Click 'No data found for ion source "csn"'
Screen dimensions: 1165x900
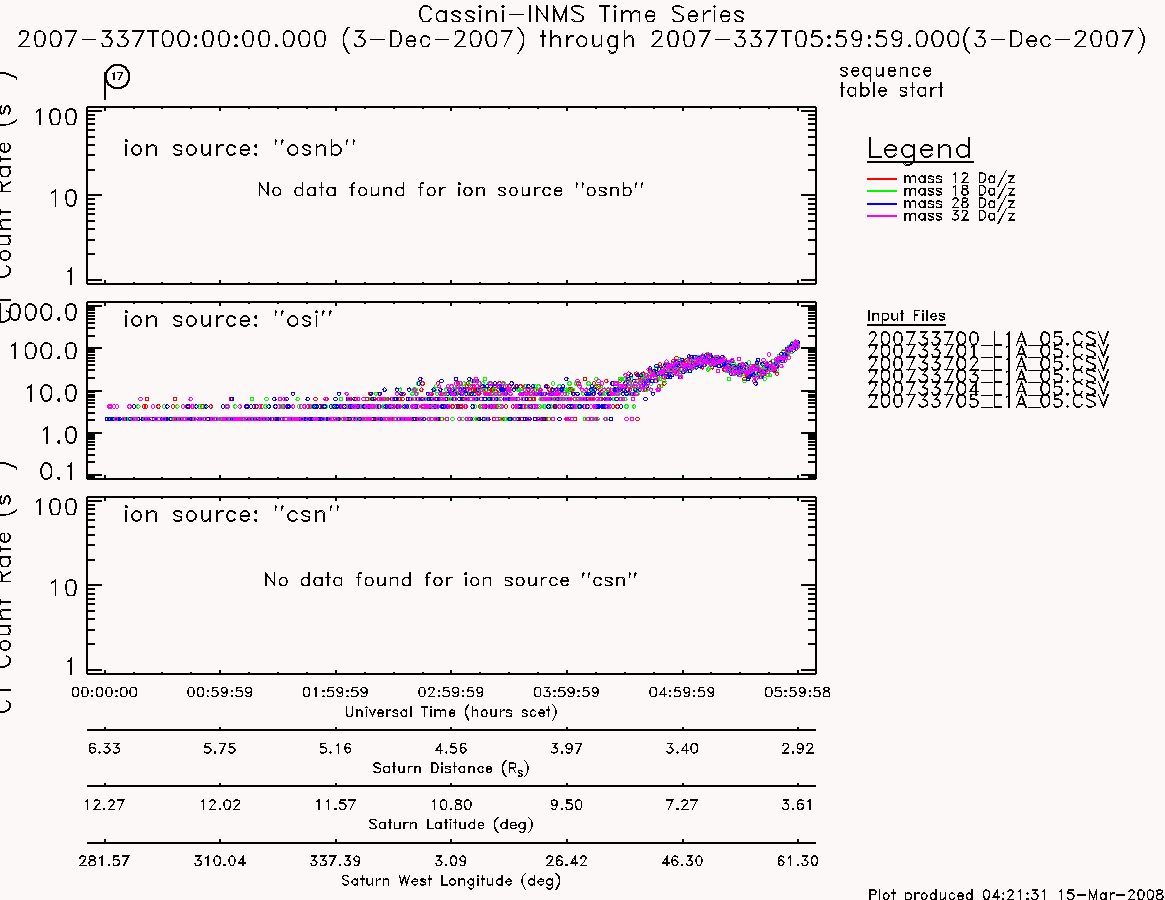click(x=450, y=580)
